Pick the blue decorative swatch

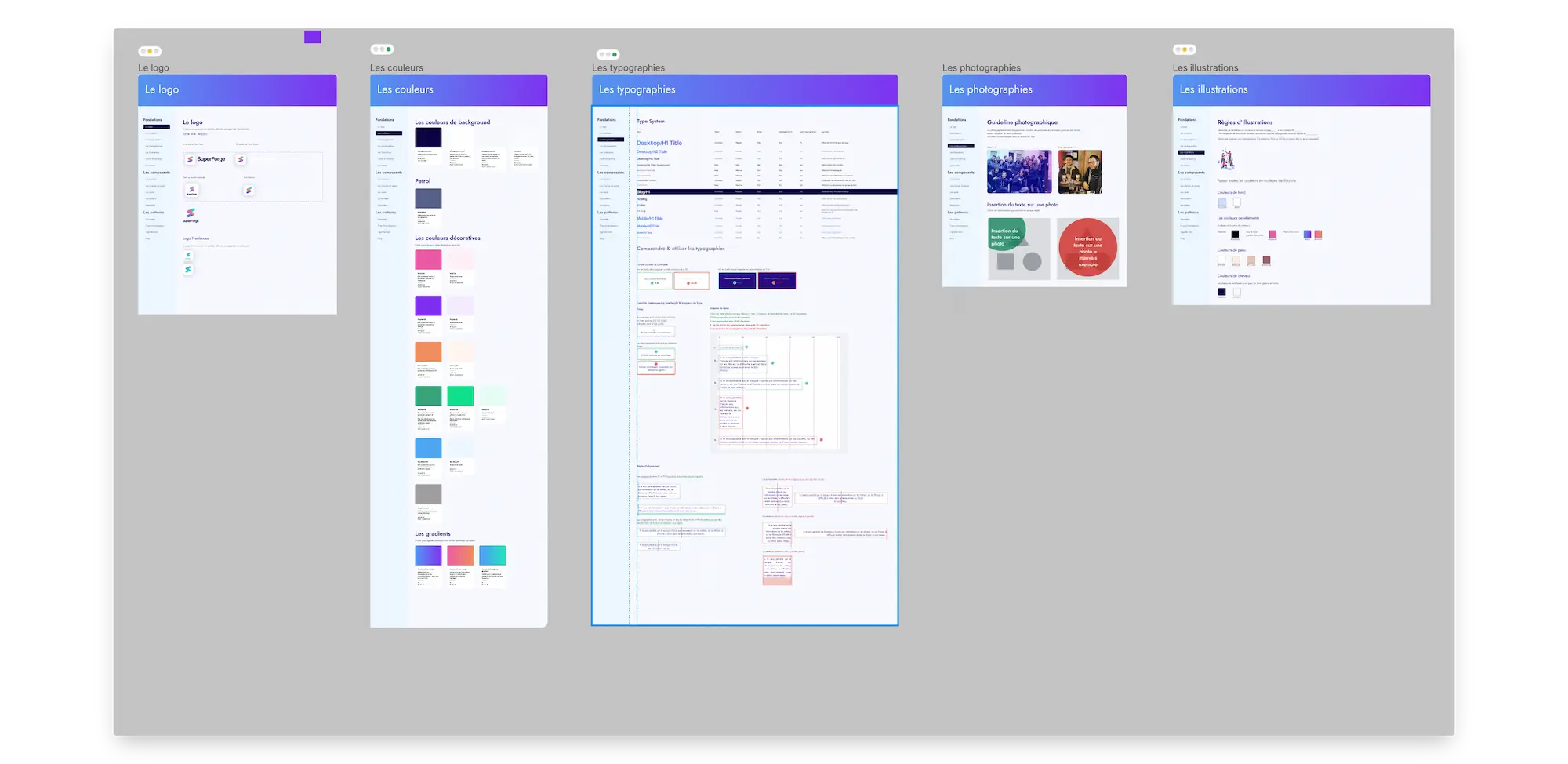point(428,449)
